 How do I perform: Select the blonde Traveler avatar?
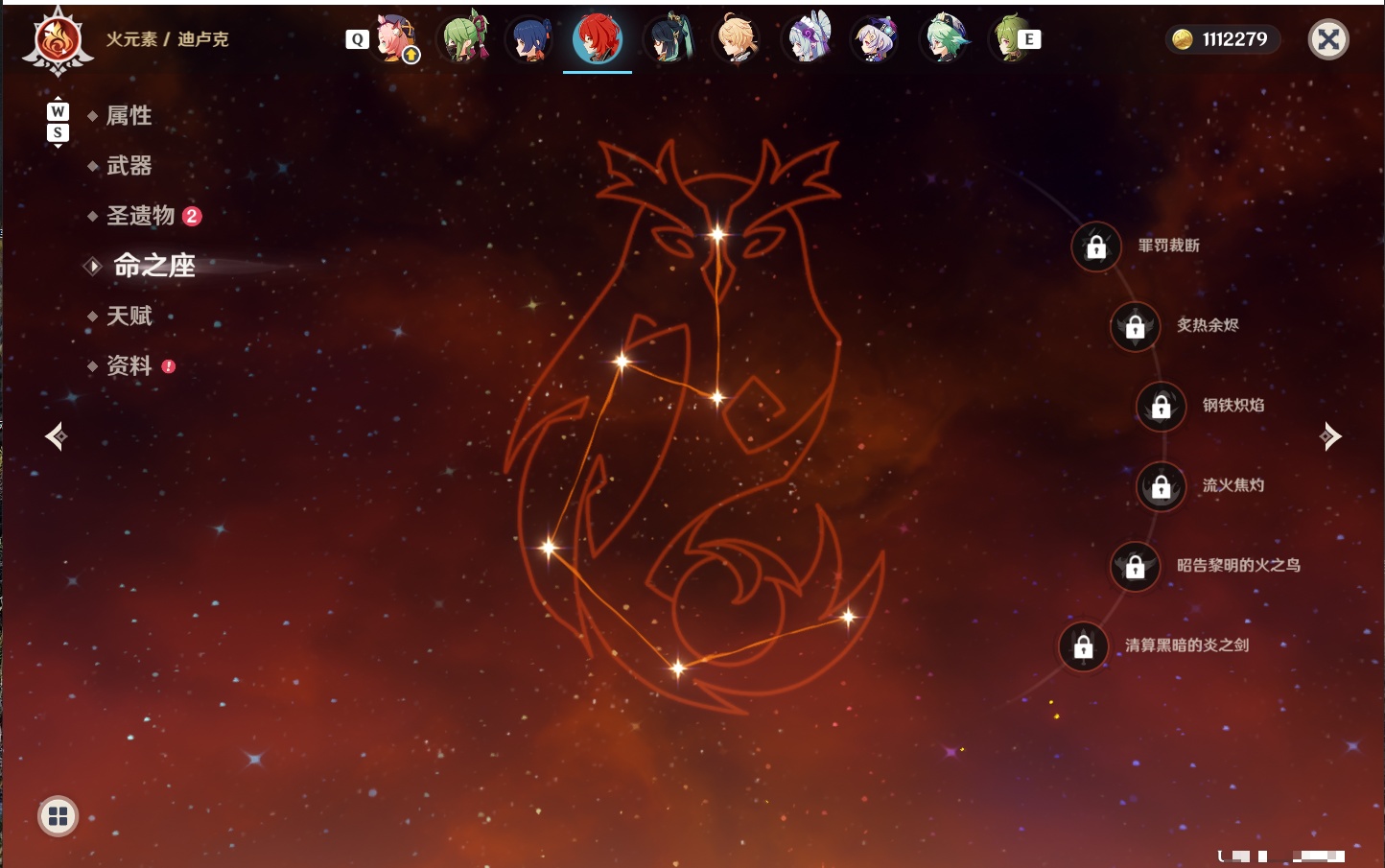[x=737, y=39]
